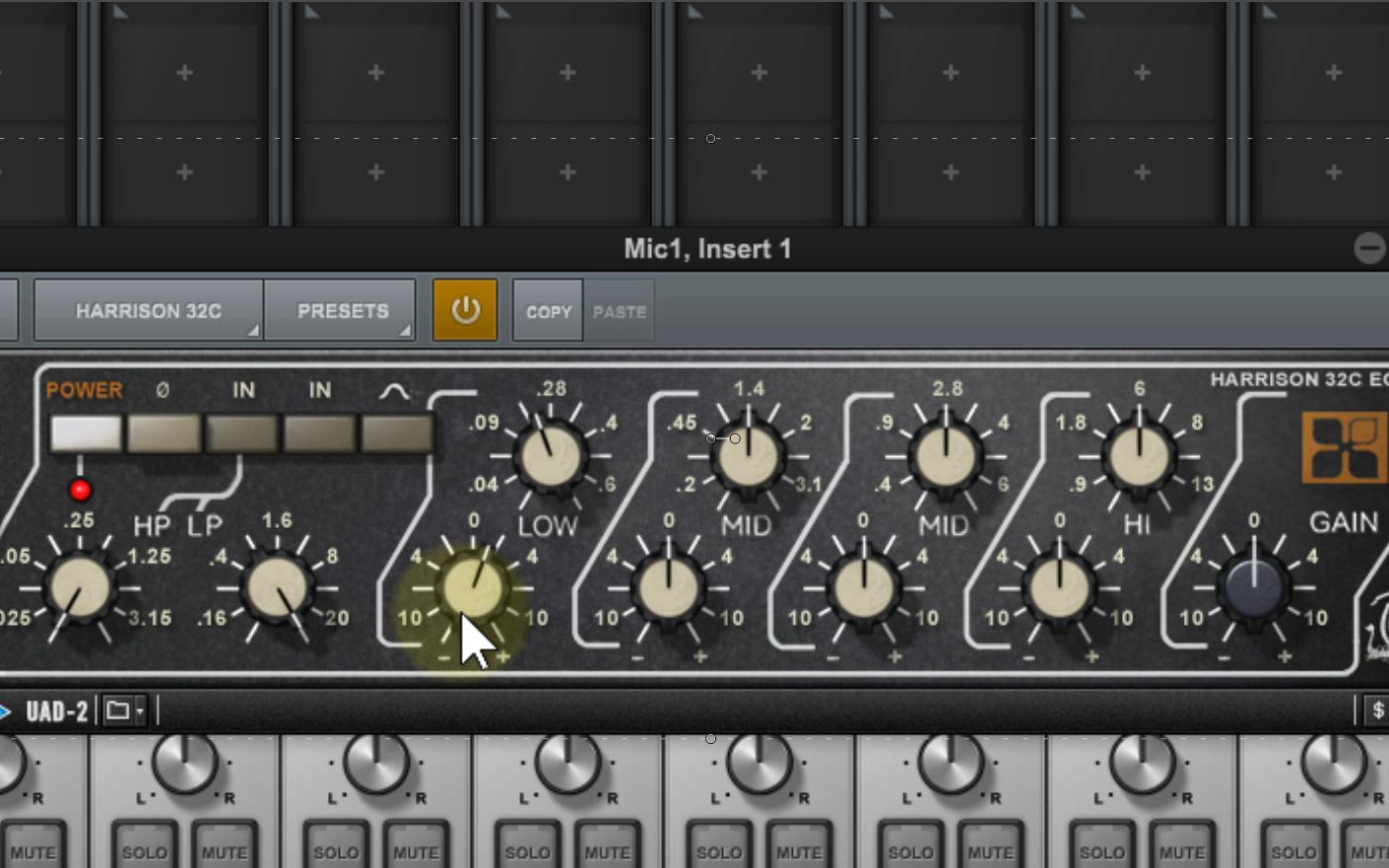The height and width of the screenshot is (868, 1389).
Task: Open the HARRISON 32C plugin selector dropdown
Action: [x=149, y=310]
